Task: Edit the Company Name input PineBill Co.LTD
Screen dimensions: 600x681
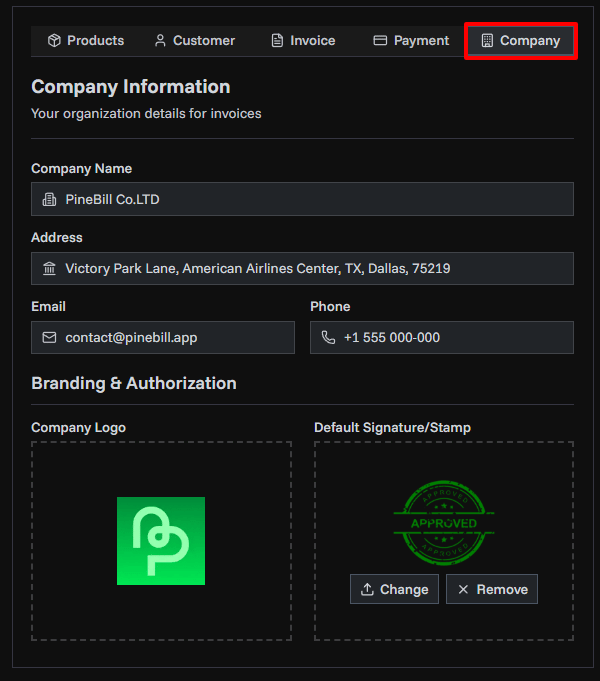Action: coord(302,199)
